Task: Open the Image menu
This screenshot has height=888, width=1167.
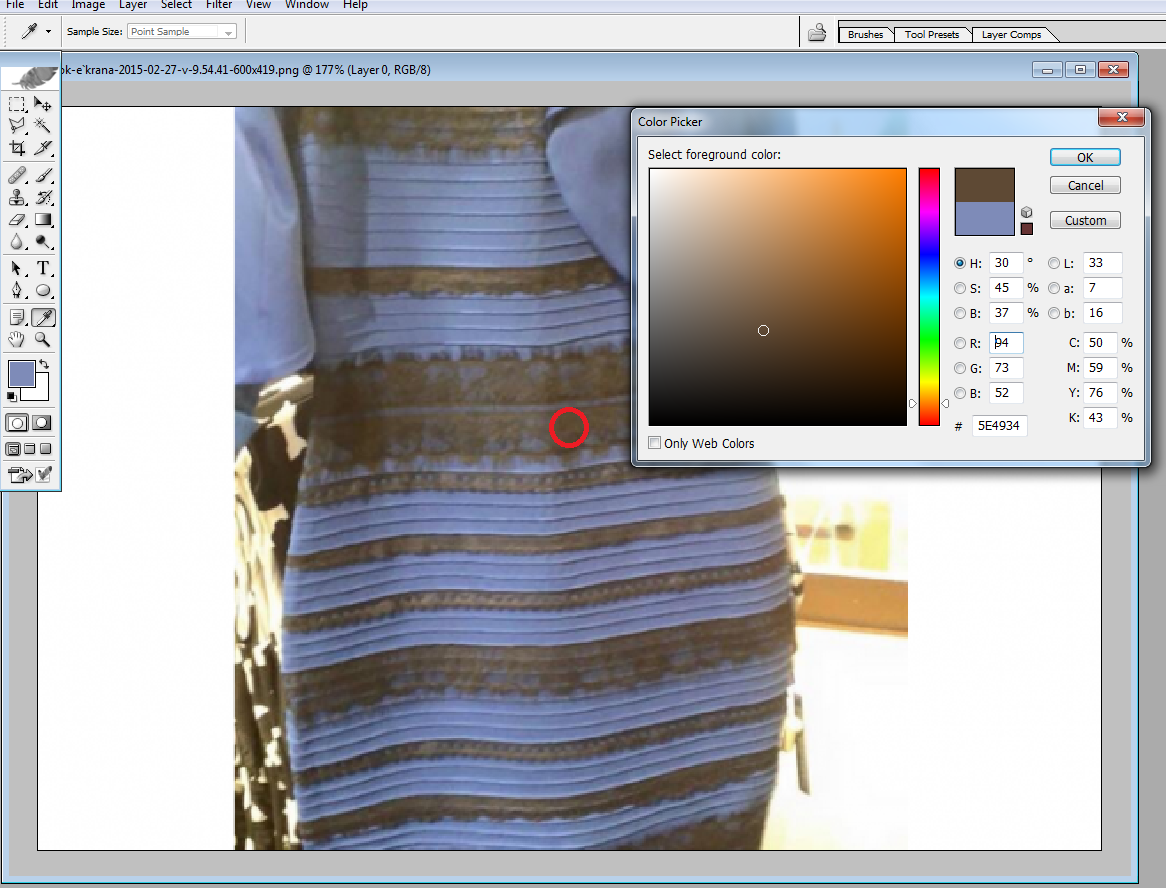Action: tap(88, 4)
